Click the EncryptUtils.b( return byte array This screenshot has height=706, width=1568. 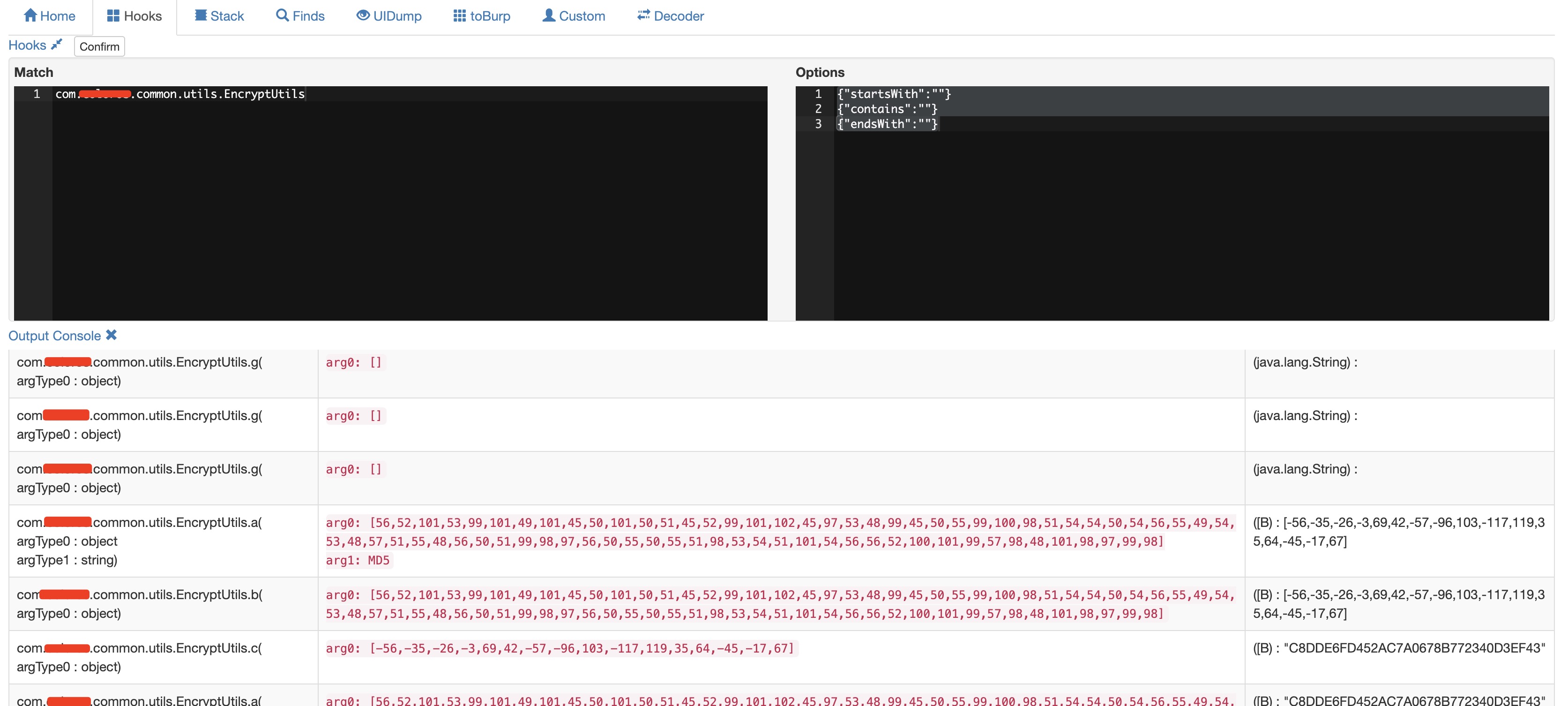[1399, 604]
